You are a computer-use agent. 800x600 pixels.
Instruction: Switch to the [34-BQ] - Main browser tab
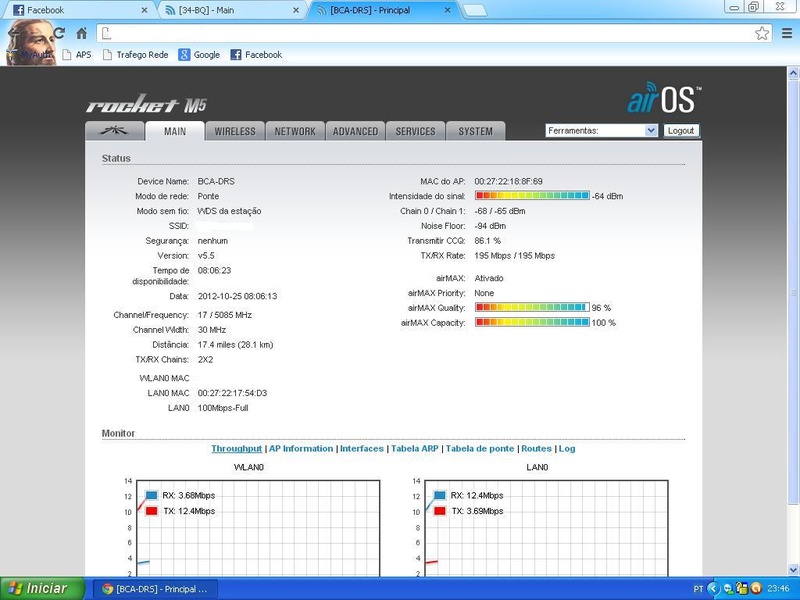click(x=230, y=10)
